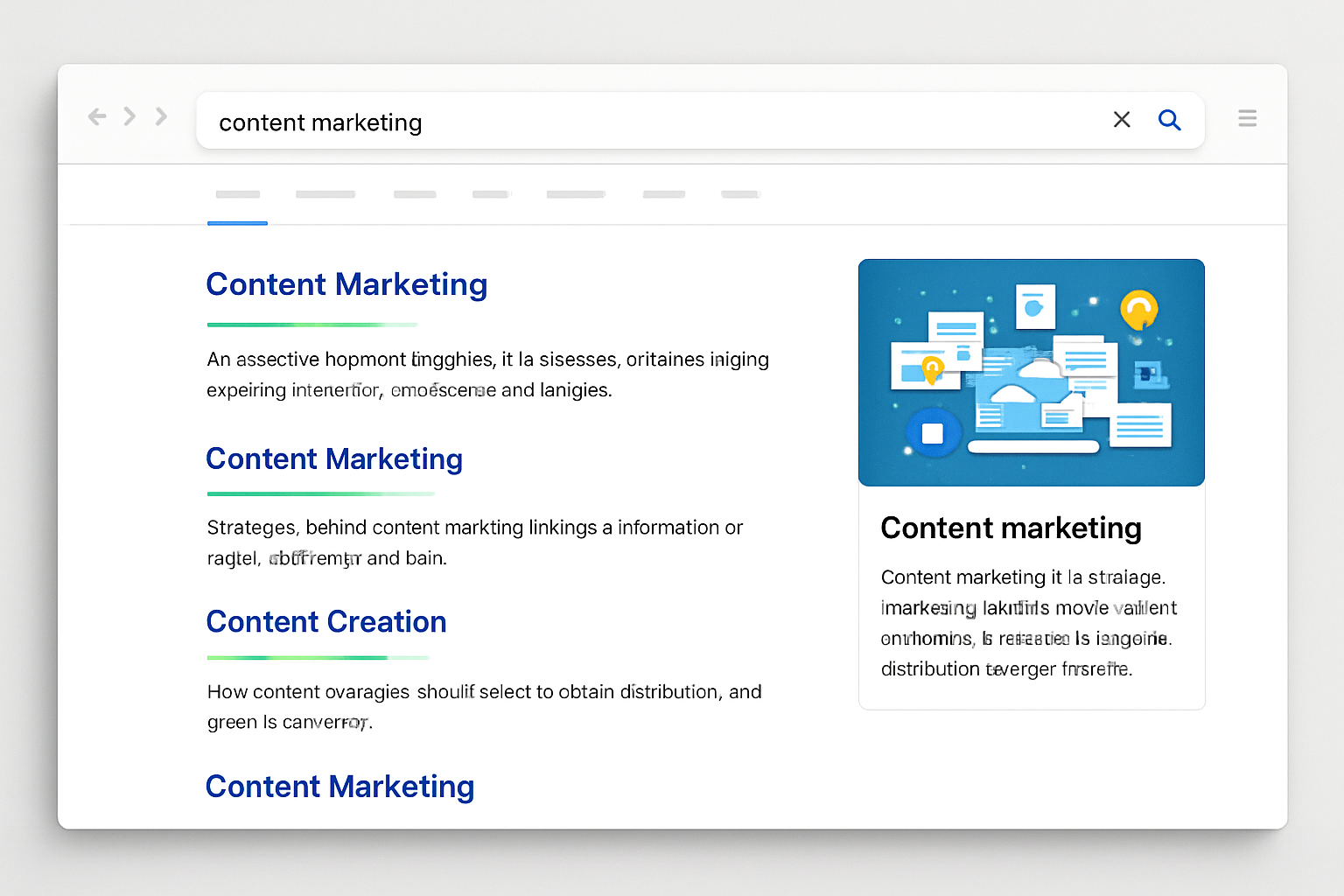Screen dimensions: 1344x896
Task: Click the blue circle icon in the illustration
Action: click(x=933, y=431)
